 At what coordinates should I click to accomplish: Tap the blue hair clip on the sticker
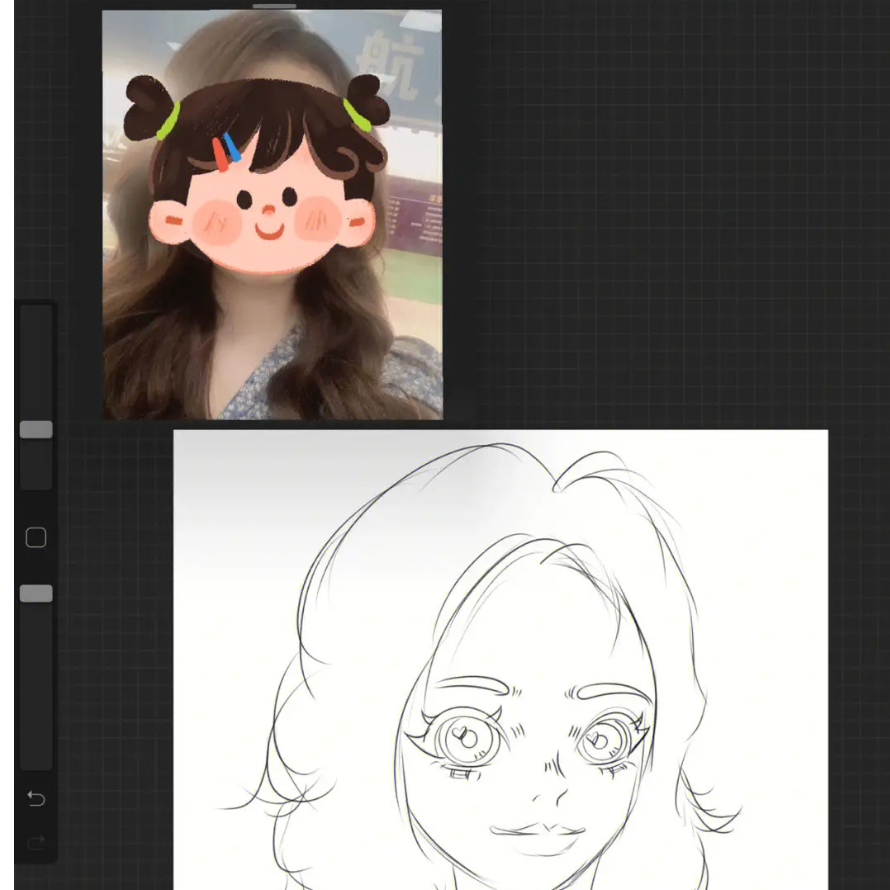coord(232,148)
